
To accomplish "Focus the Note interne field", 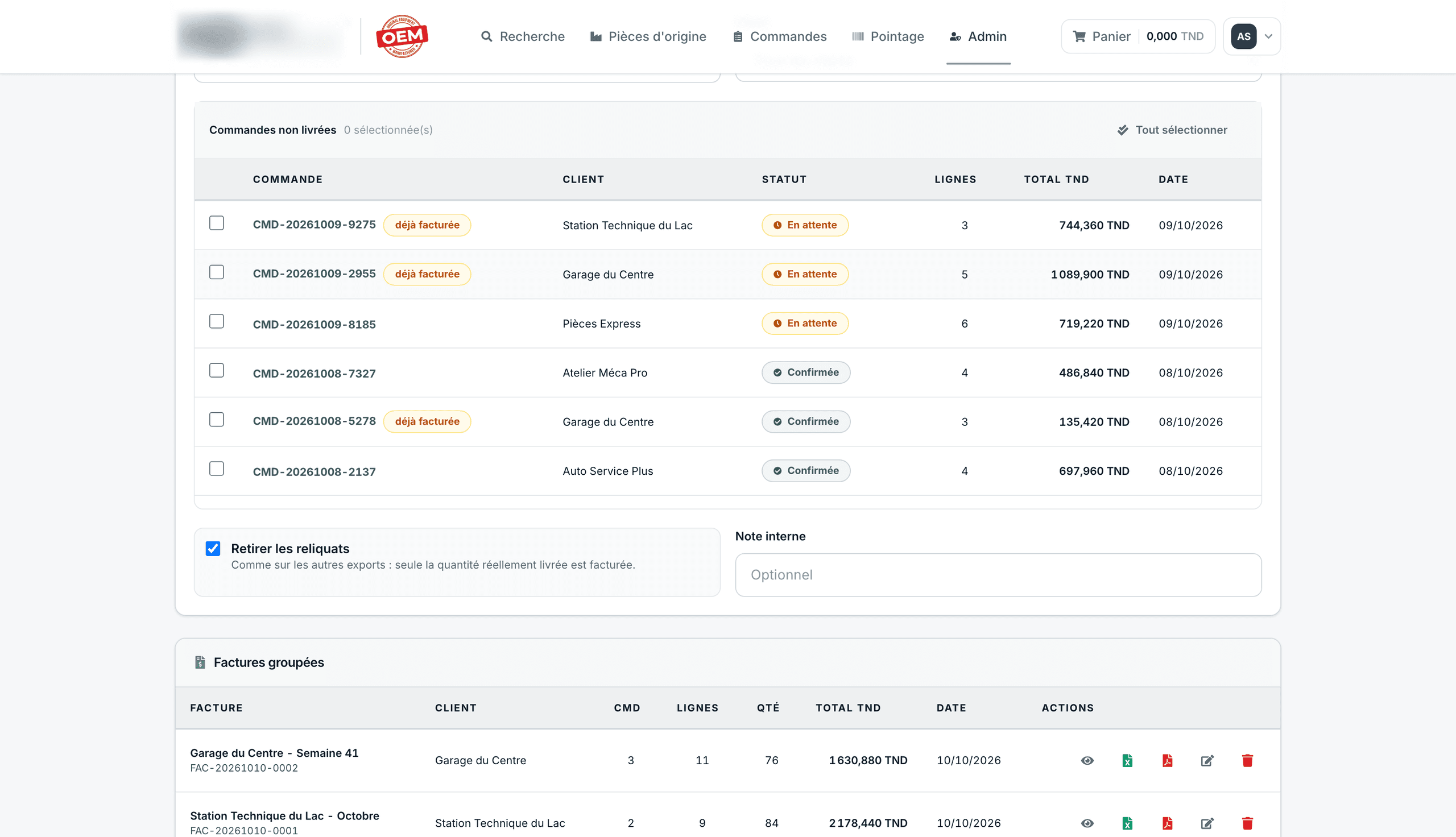I will tap(998, 575).
